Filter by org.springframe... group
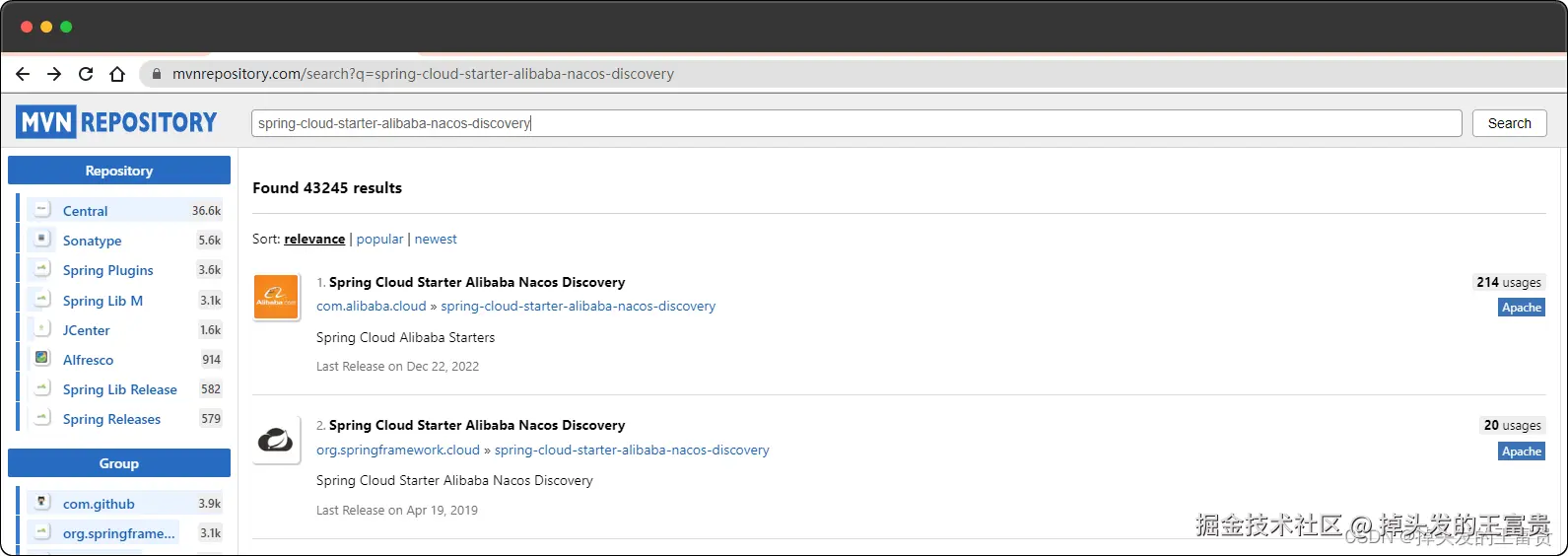 coord(119,533)
